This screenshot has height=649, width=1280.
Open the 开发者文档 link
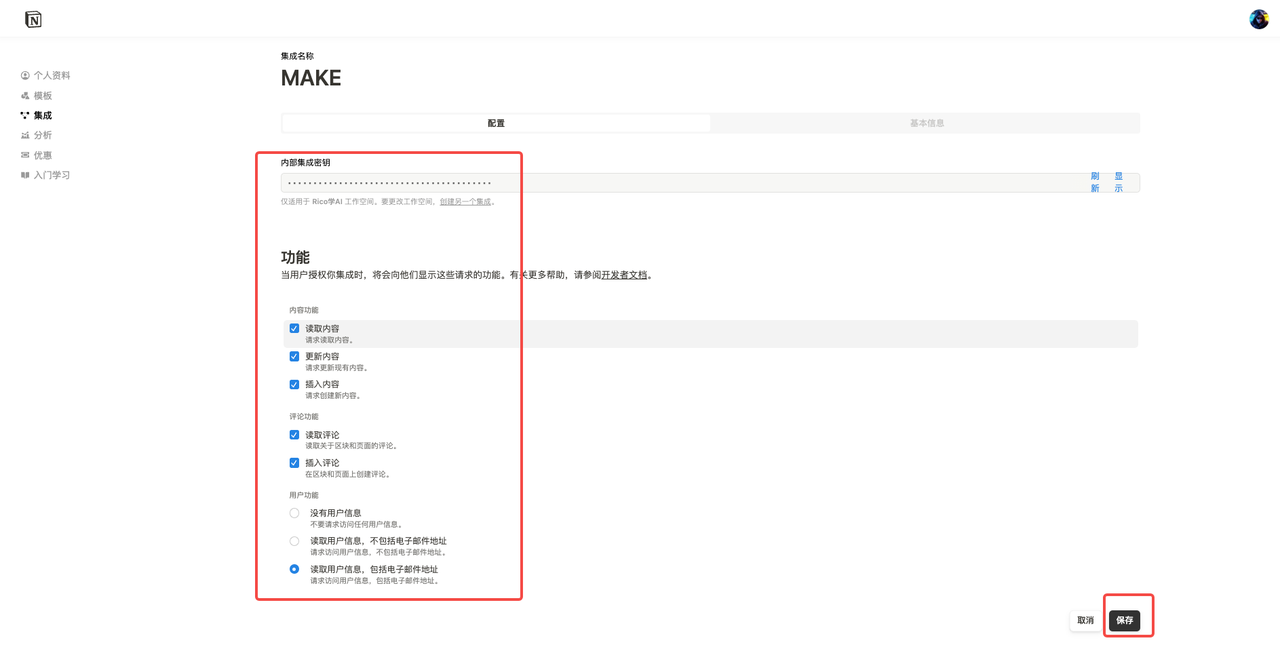click(x=624, y=275)
